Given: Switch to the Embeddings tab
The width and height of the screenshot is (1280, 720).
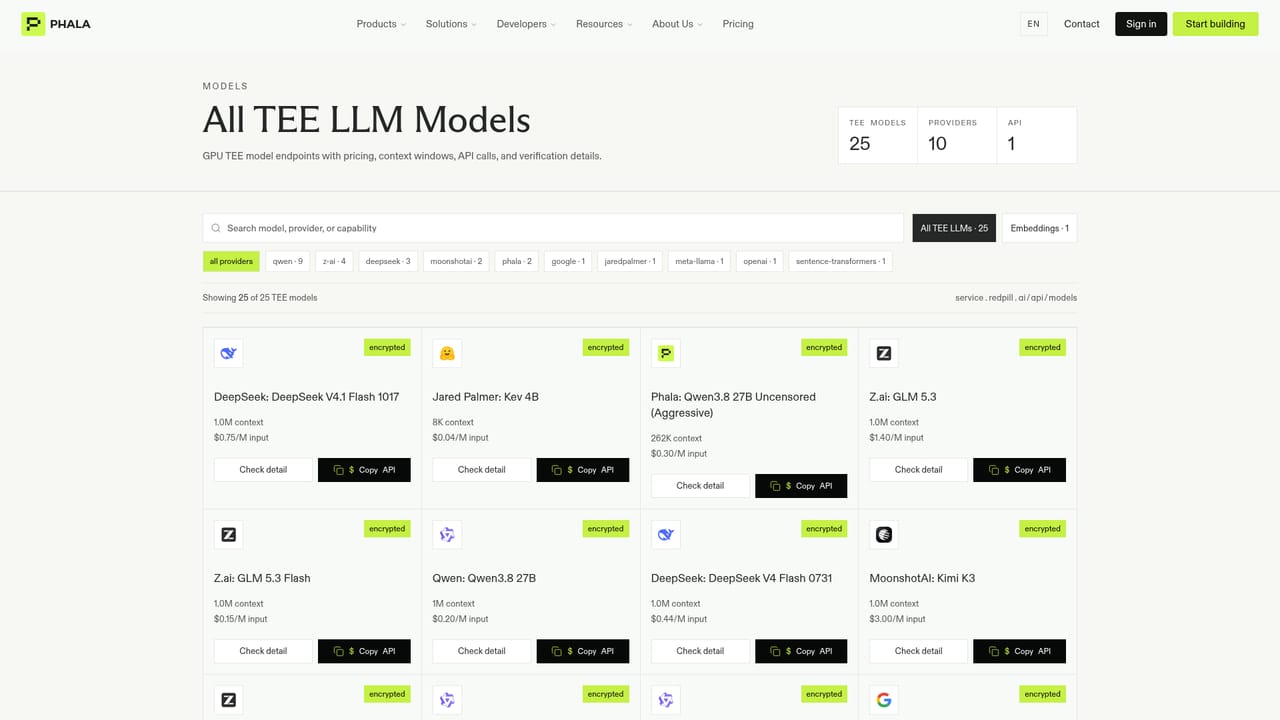Looking at the screenshot, I should (1040, 228).
